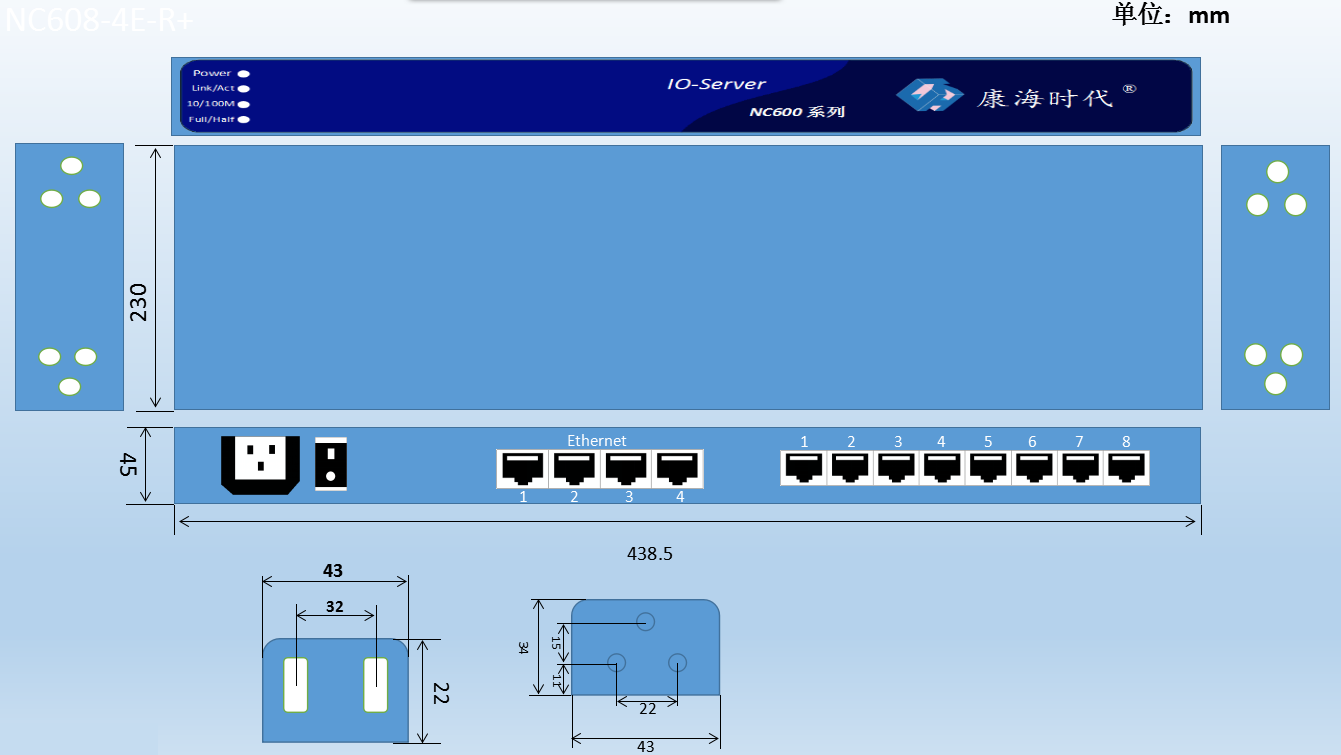Click the "康海时代" brand name
Viewport: 1341px width, 755px height.
pos(1044,98)
